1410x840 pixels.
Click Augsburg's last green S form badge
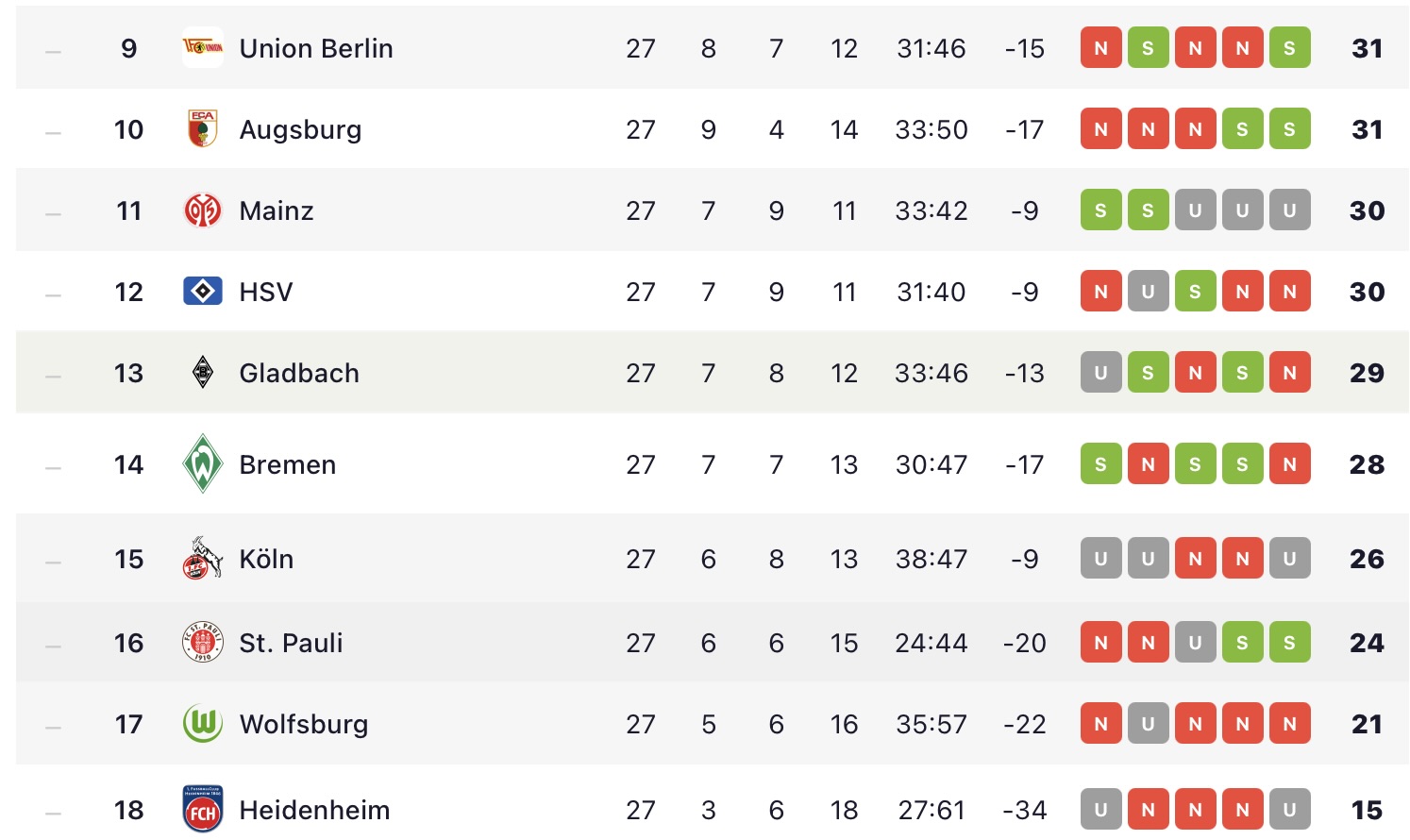tap(1289, 129)
